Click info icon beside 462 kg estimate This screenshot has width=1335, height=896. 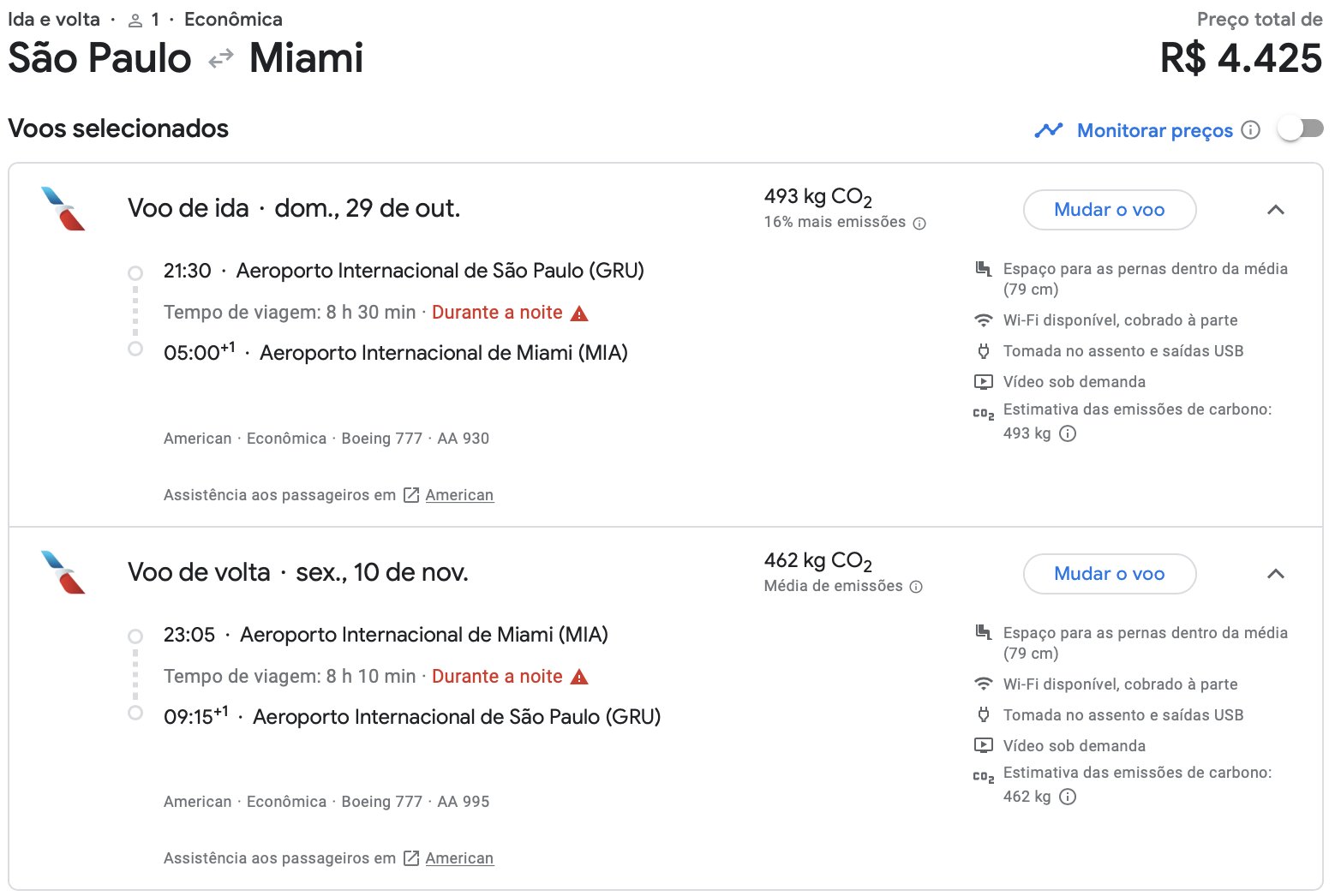(x=1068, y=797)
